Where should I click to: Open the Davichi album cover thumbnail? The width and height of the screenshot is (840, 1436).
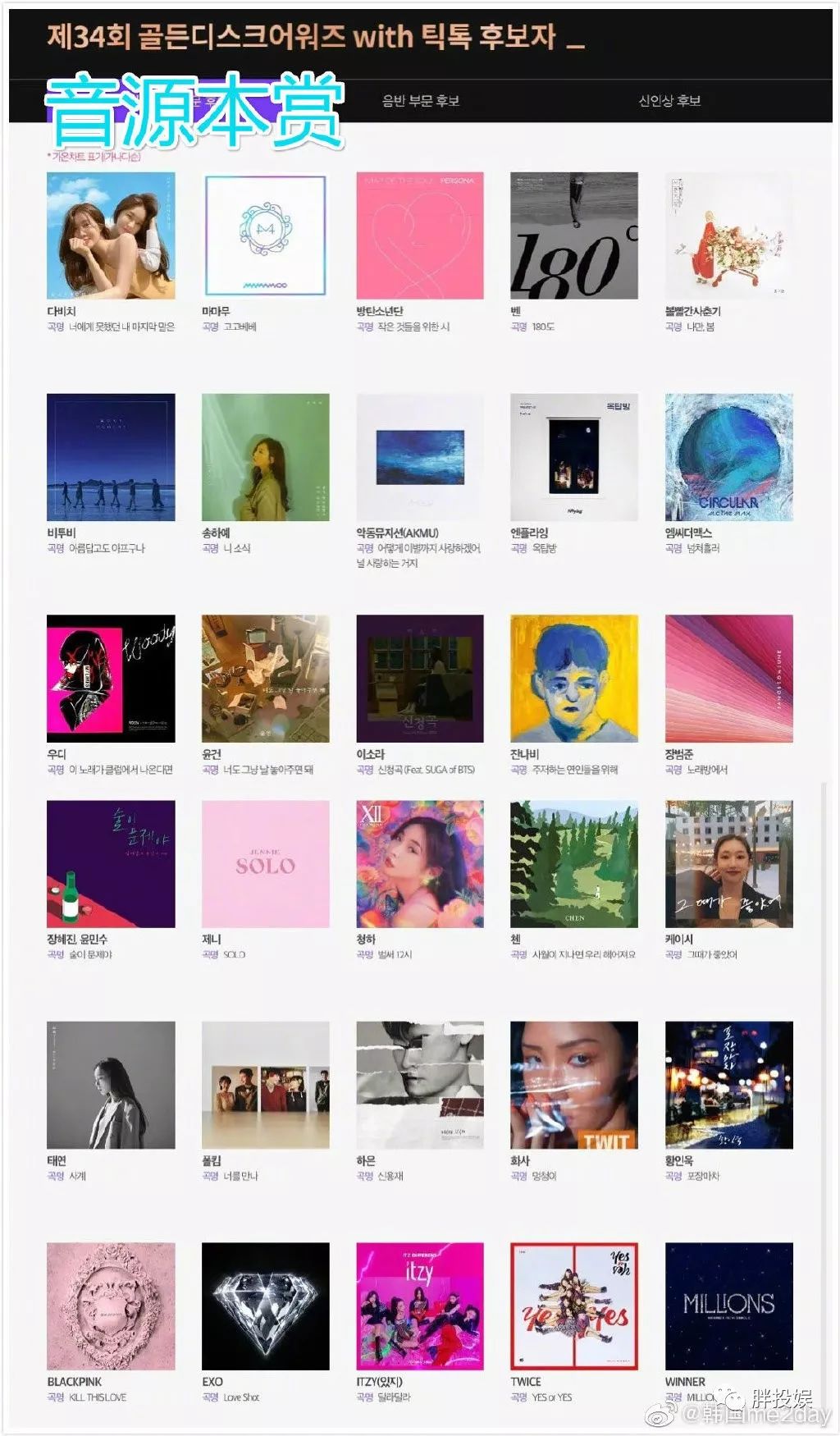coord(111,236)
